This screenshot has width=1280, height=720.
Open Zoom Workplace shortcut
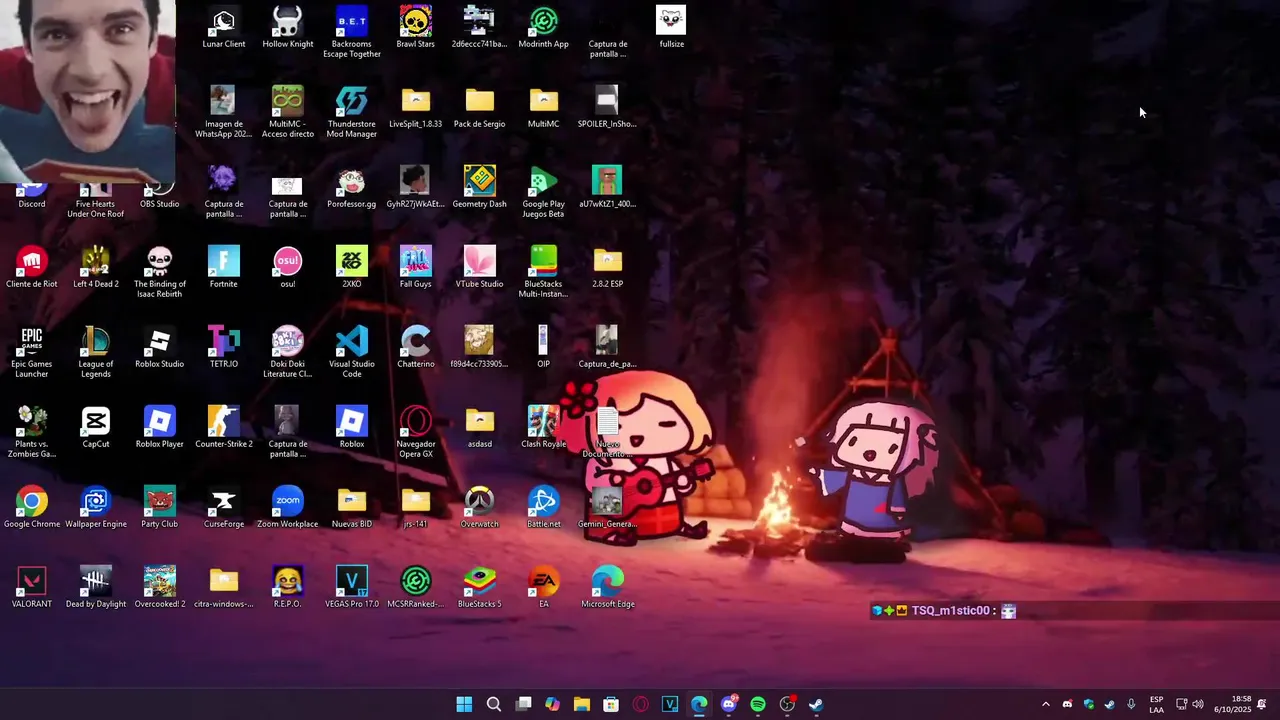pos(288,508)
